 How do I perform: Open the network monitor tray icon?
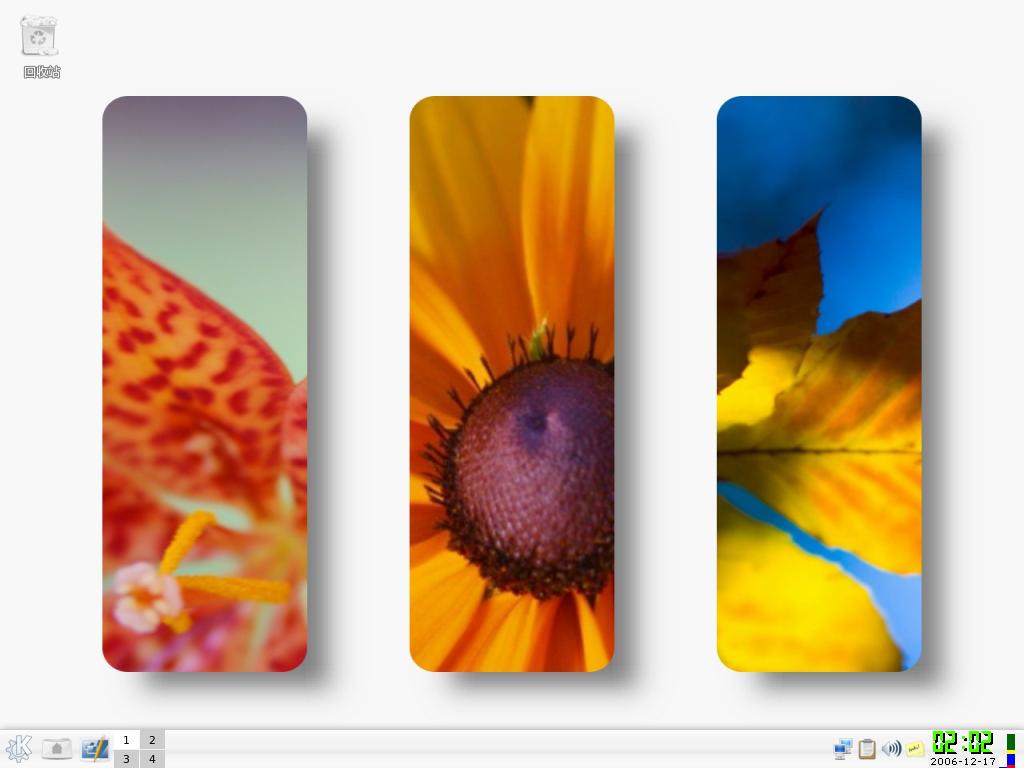(842, 748)
